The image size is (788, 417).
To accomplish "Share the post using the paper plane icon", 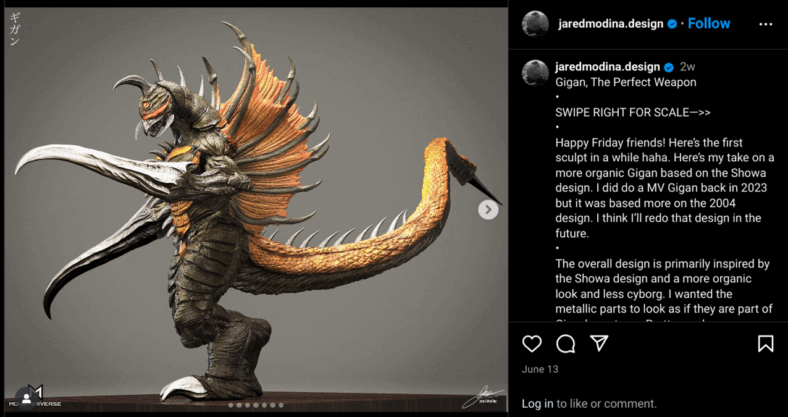I will click(x=599, y=343).
